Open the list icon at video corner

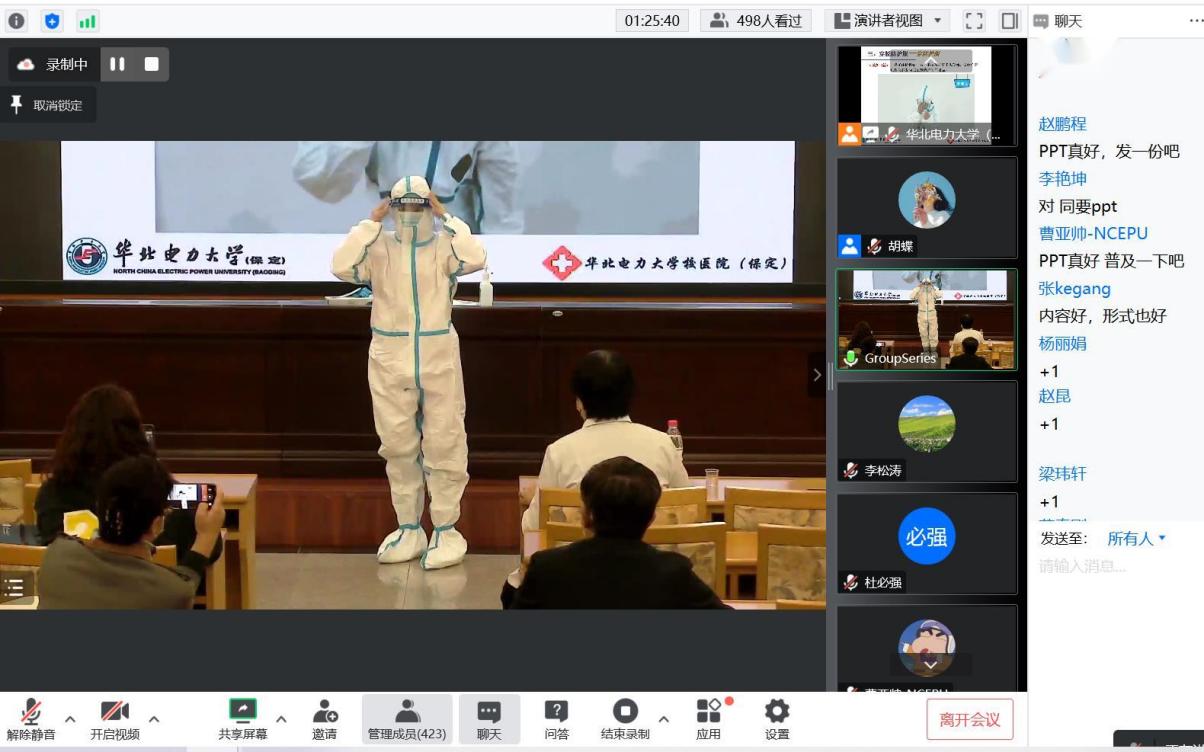click(14, 588)
